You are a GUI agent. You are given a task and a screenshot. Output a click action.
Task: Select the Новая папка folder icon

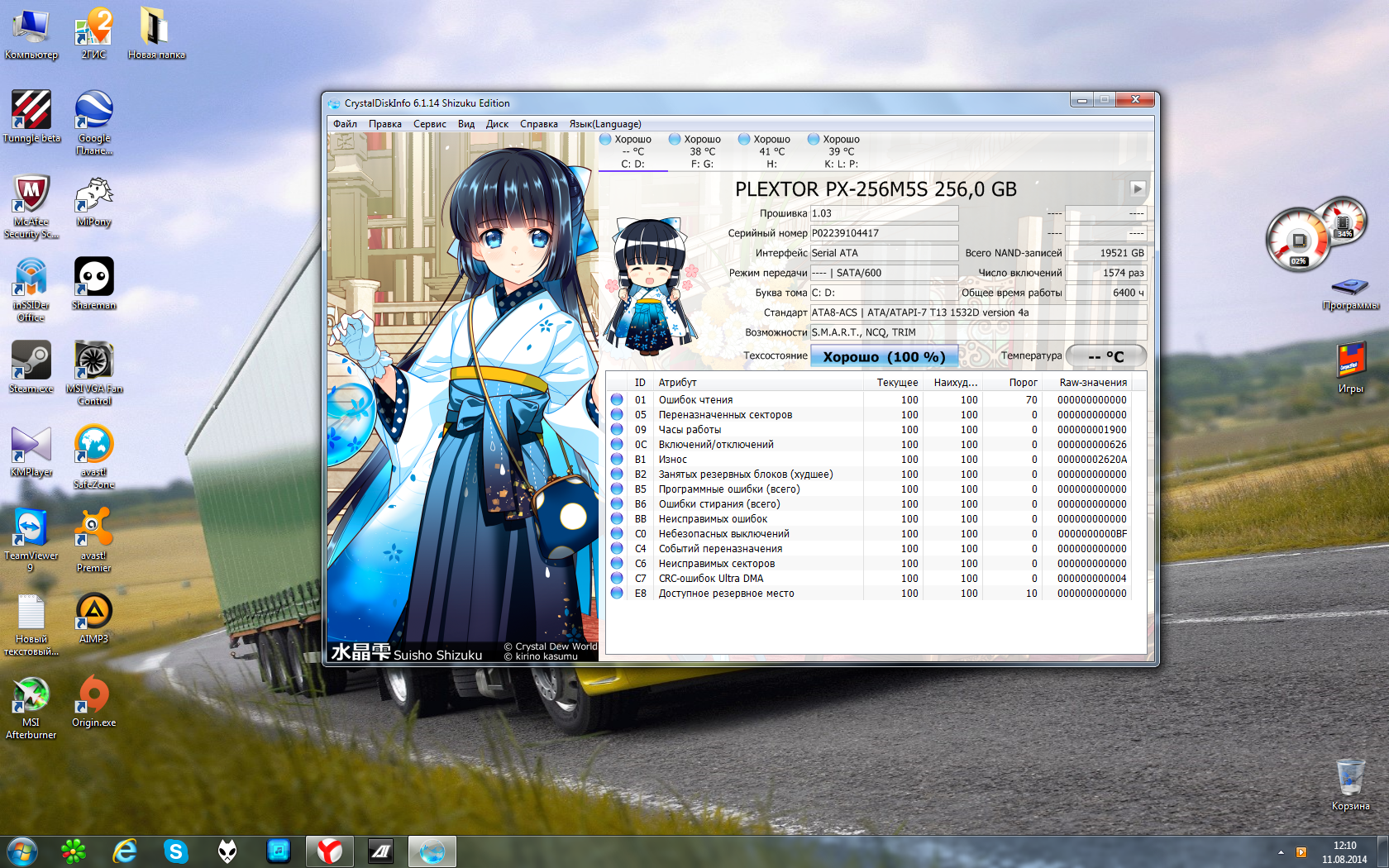pos(156,34)
